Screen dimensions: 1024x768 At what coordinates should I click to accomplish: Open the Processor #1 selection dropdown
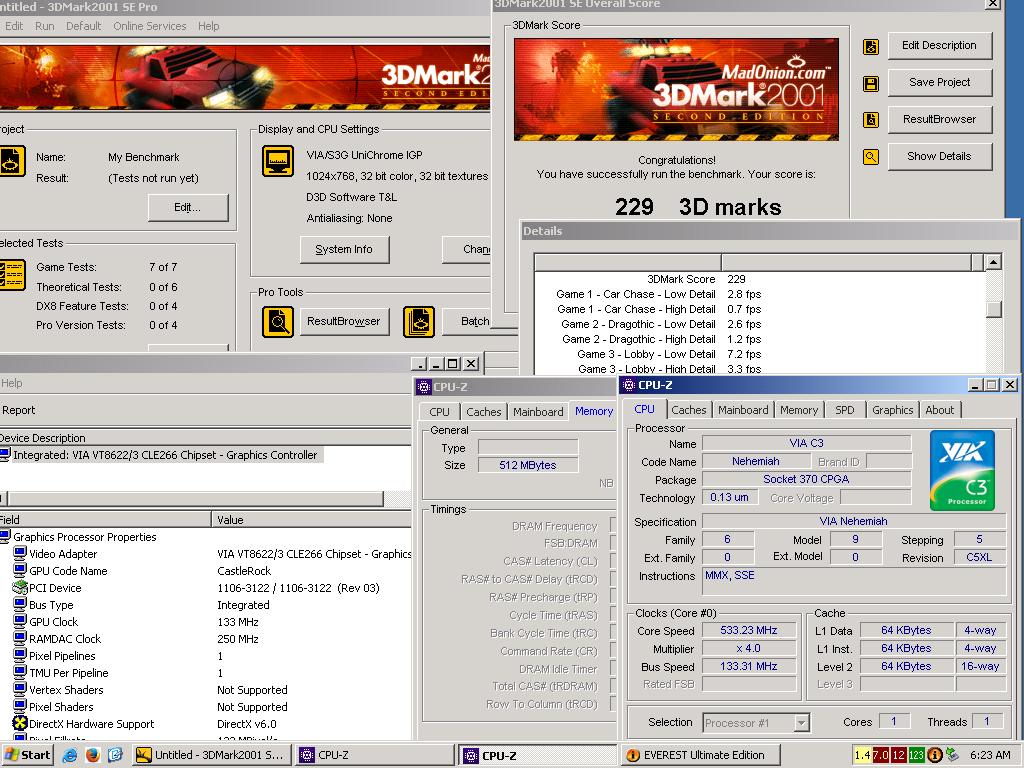pos(802,722)
